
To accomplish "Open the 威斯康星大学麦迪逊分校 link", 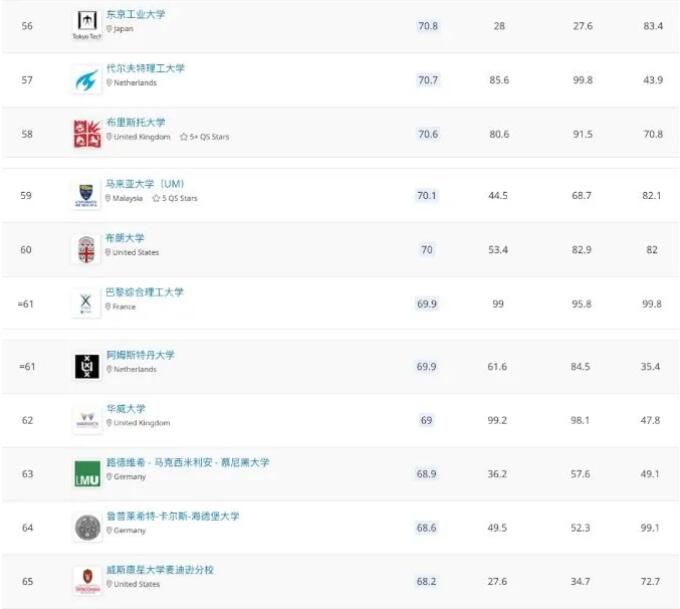I will (160, 570).
